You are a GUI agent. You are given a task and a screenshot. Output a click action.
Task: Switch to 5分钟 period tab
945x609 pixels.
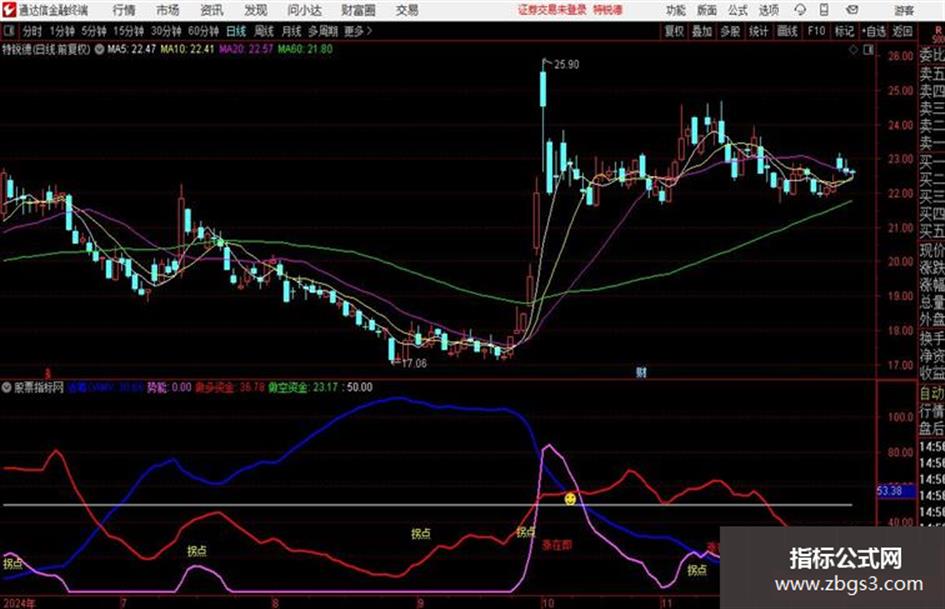click(x=94, y=31)
